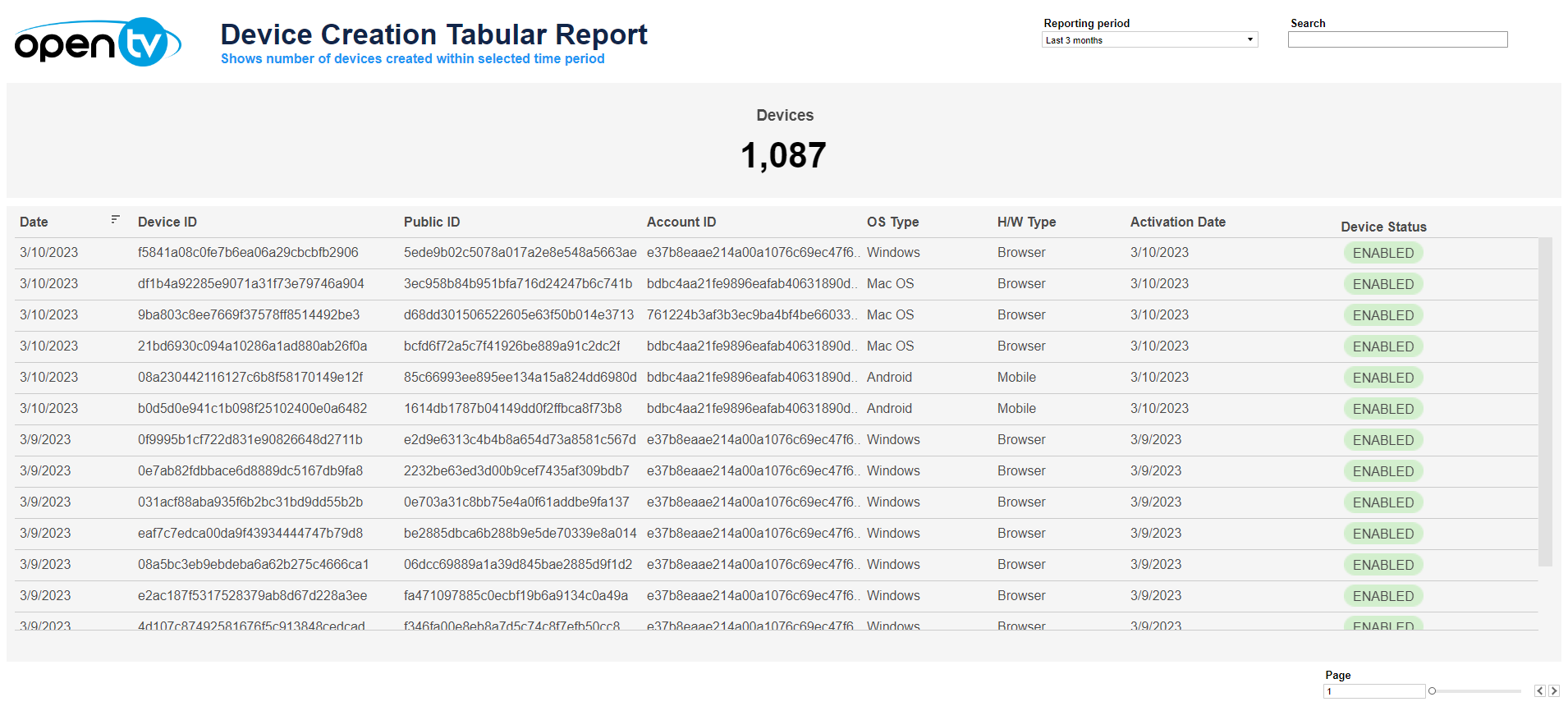
Task: Click the 1,087 Devices total count
Action: (783, 155)
